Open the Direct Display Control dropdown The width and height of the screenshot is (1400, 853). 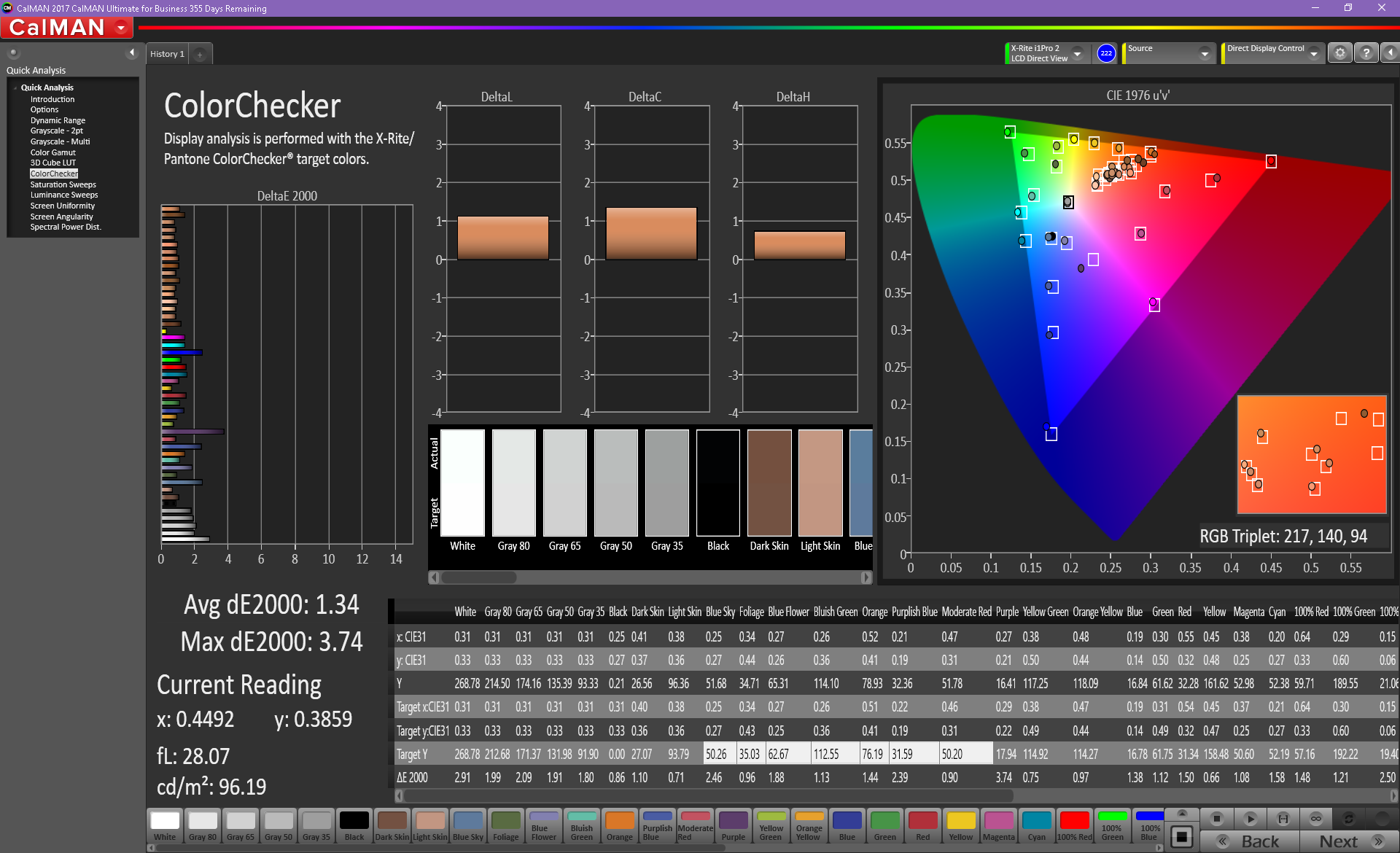click(1314, 53)
